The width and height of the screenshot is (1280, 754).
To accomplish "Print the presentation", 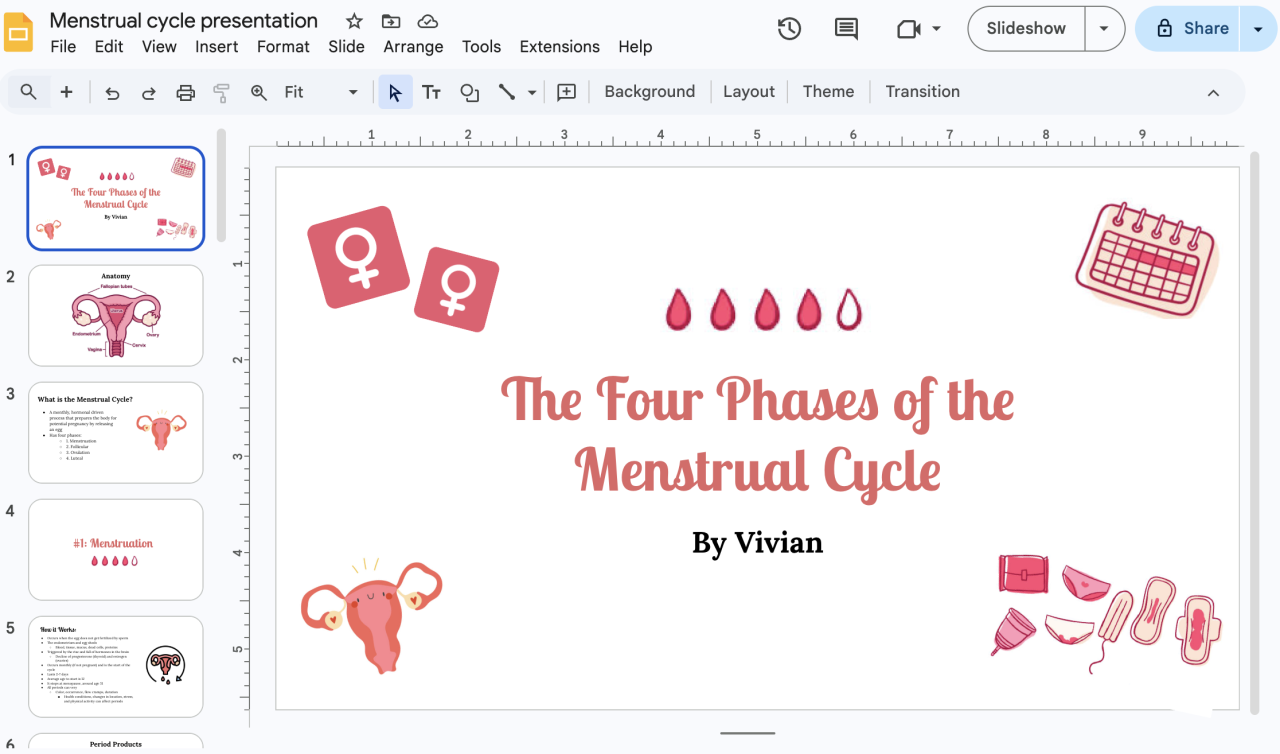I will pos(185,92).
